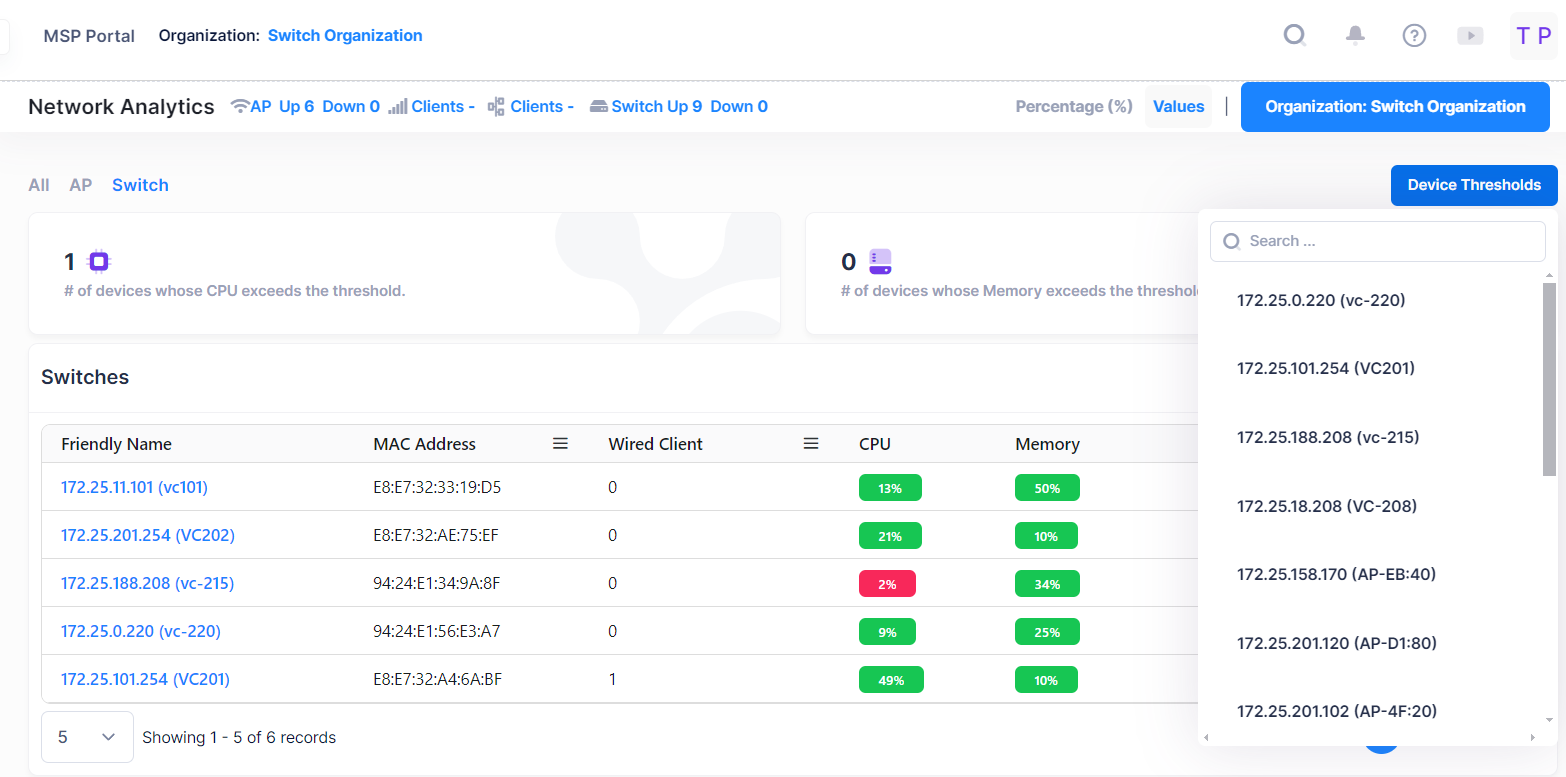1566x777 pixels.
Task: Open MSP Portal in top navigation
Action: click(89, 36)
